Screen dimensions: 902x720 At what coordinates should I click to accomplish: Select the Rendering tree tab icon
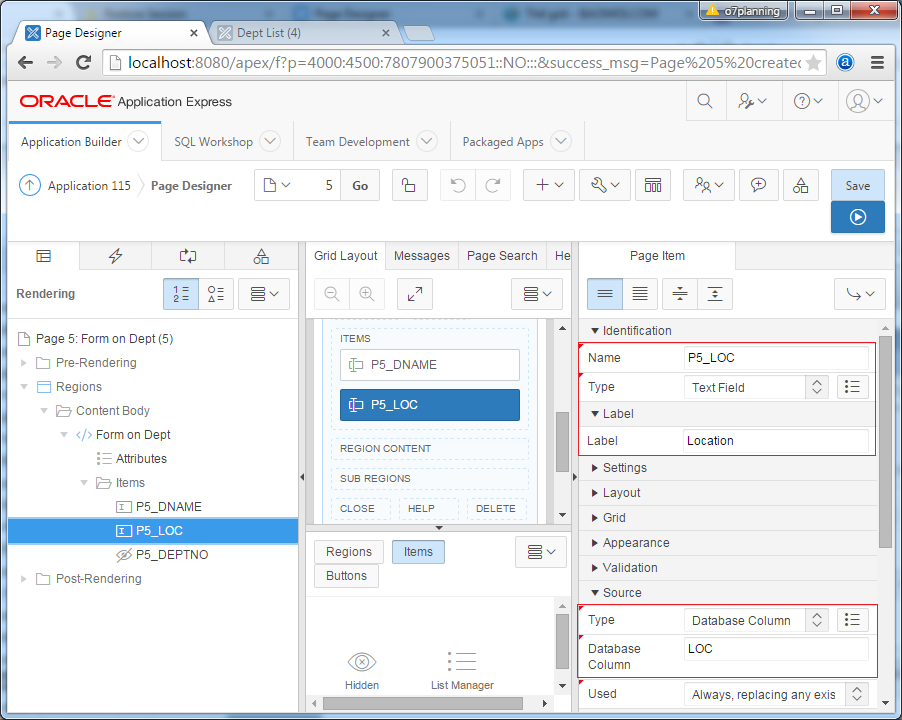44,256
